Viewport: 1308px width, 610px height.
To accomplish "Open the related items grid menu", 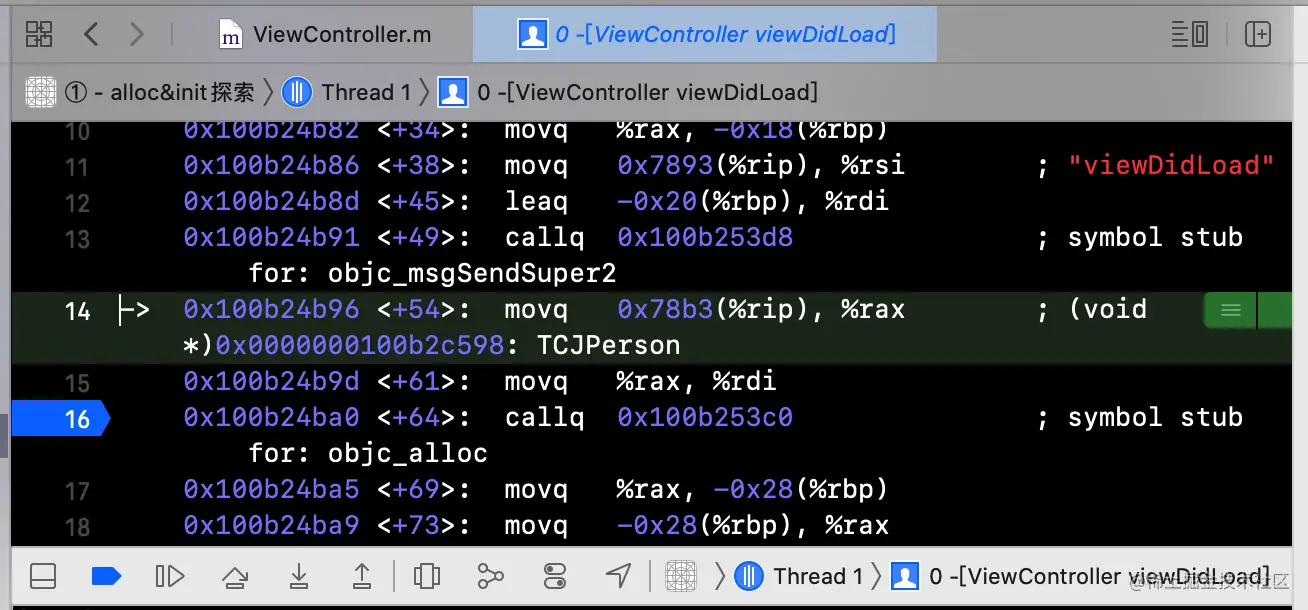I will coord(39,34).
